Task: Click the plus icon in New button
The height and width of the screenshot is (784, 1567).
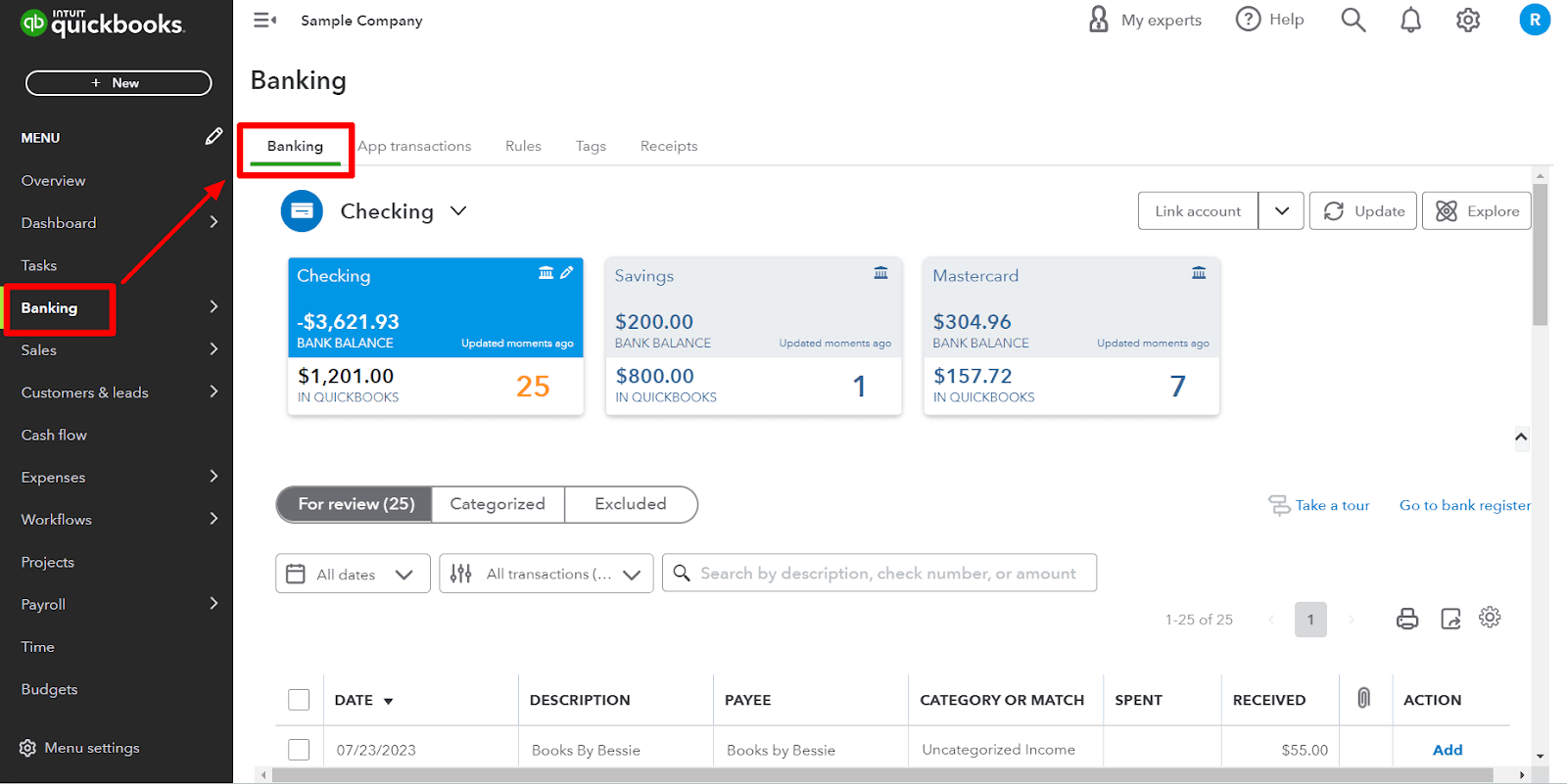Action: (96, 83)
